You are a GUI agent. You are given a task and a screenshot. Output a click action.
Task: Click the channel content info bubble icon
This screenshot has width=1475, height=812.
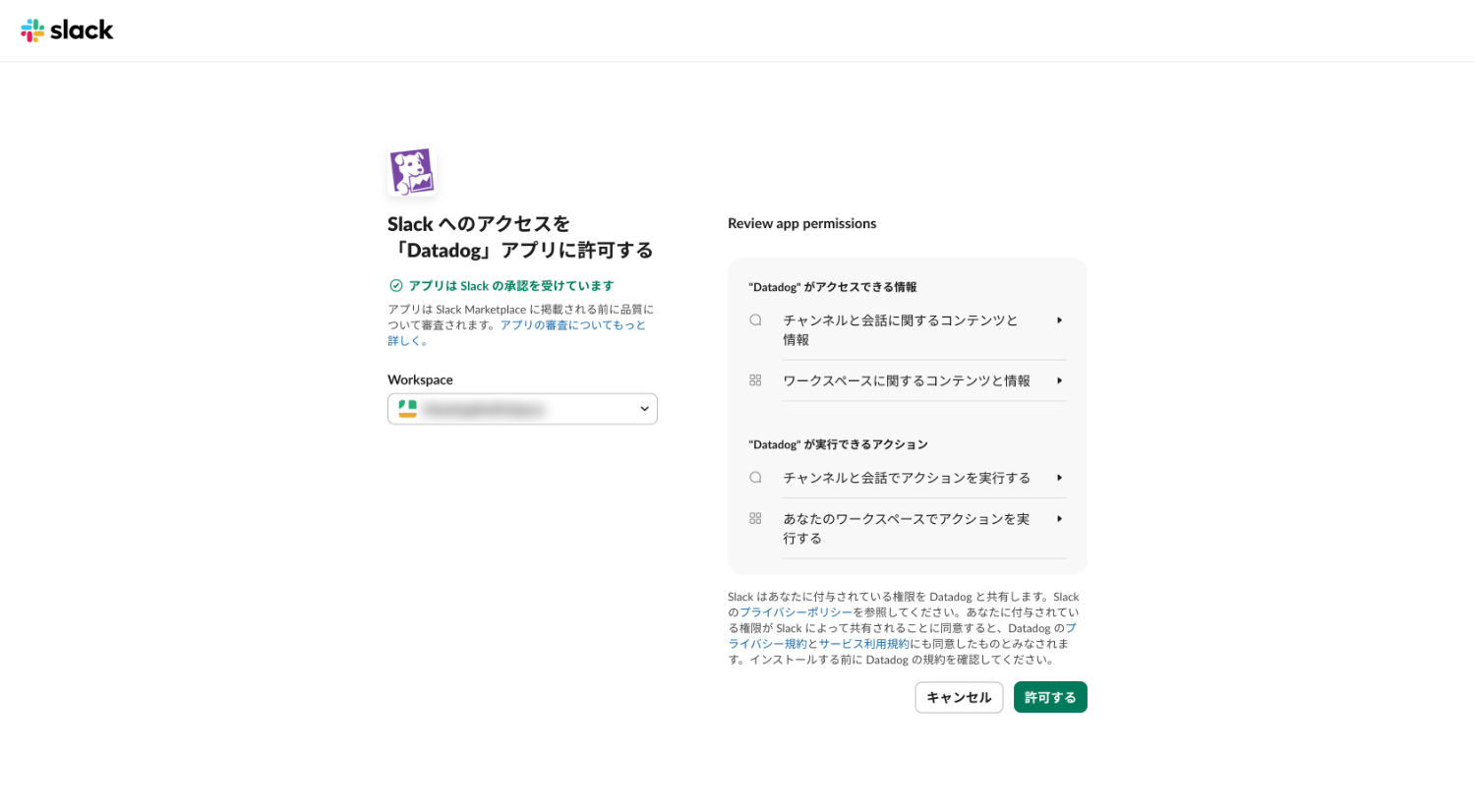point(755,320)
